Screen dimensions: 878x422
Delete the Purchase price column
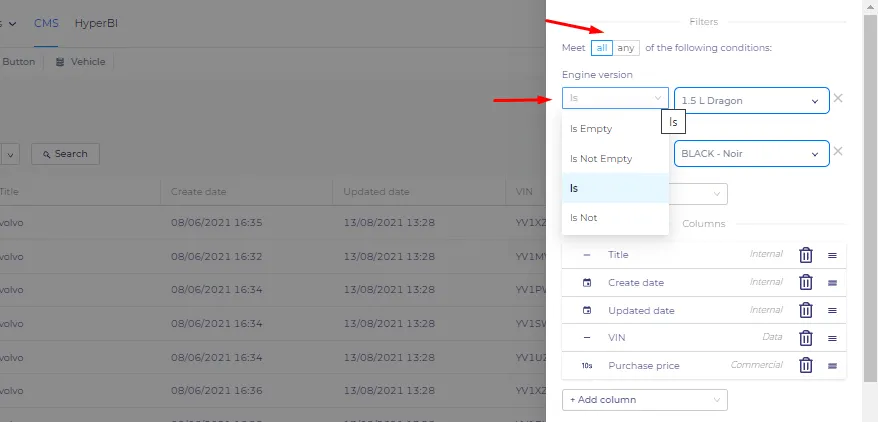(x=805, y=365)
